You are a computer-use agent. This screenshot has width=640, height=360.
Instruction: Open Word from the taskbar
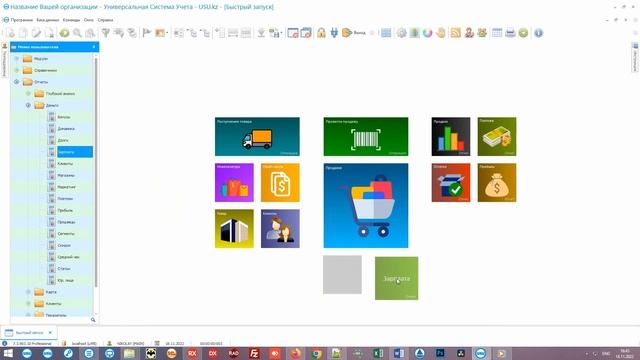pyautogui.click(x=399, y=353)
